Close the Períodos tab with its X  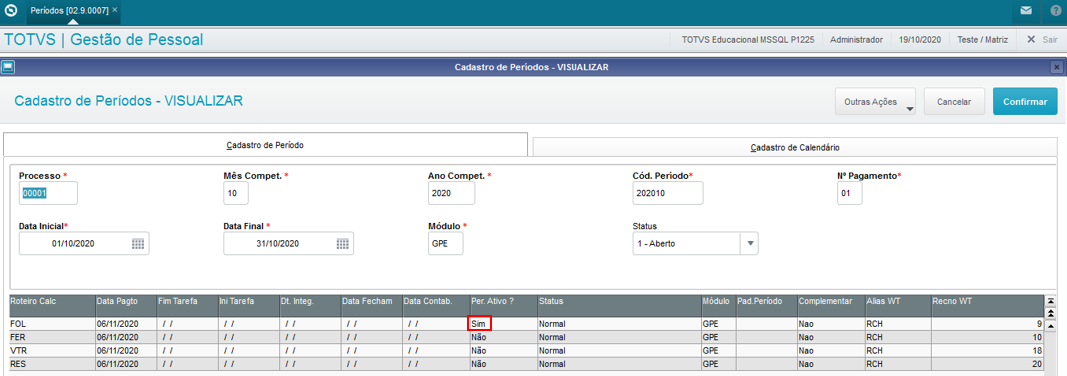(114, 10)
